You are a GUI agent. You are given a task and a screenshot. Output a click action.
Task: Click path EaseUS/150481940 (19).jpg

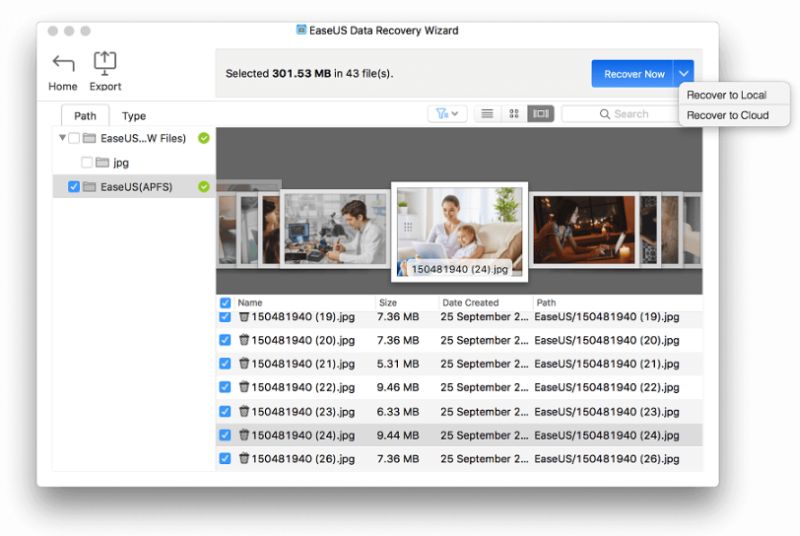[x=607, y=317]
